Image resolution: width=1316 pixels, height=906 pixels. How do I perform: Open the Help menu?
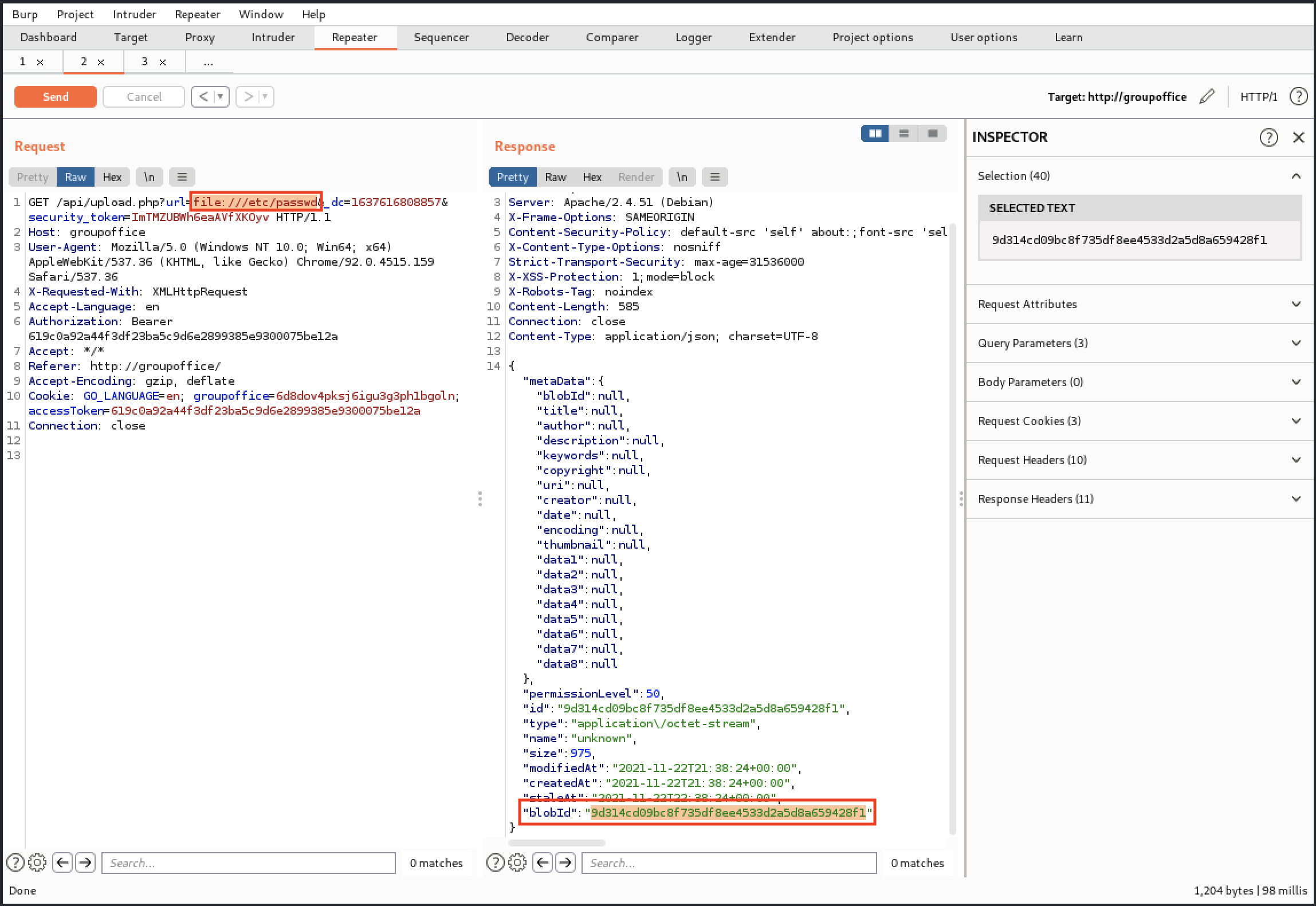click(x=313, y=14)
